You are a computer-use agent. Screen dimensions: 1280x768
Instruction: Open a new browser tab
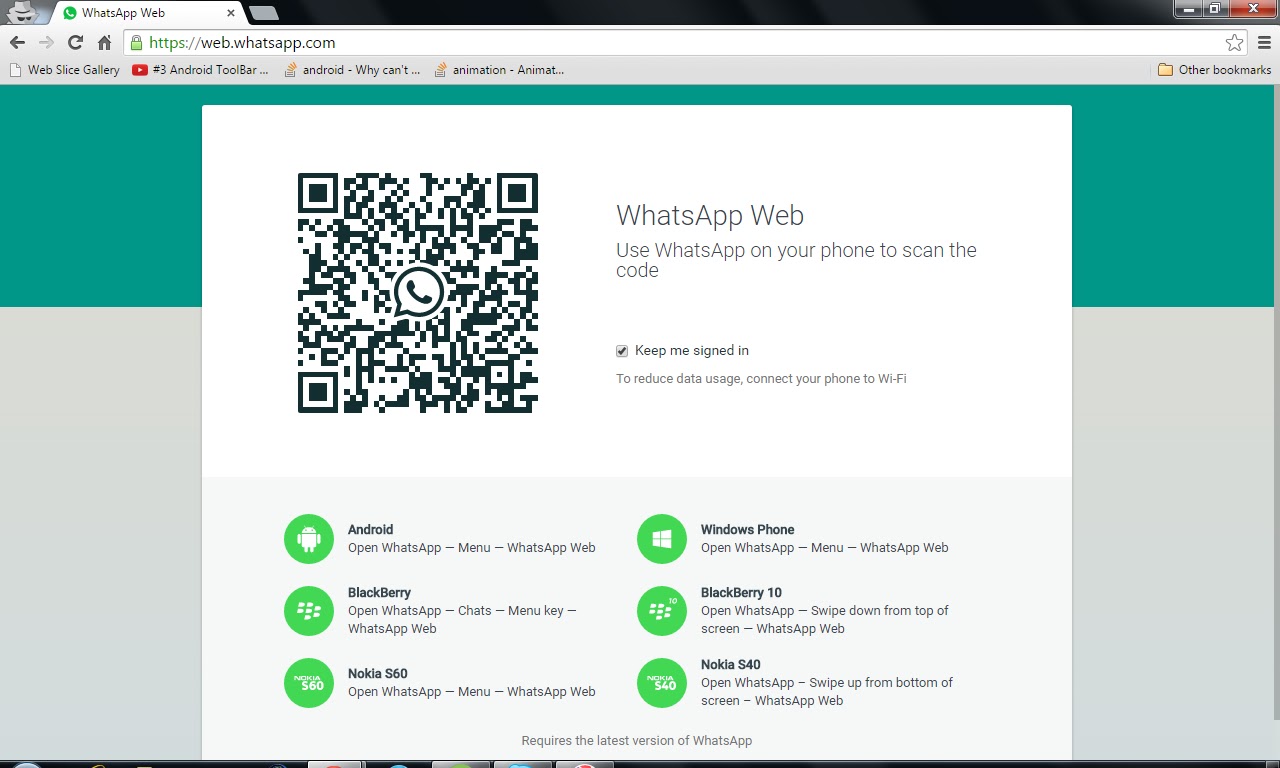[x=264, y=13]
